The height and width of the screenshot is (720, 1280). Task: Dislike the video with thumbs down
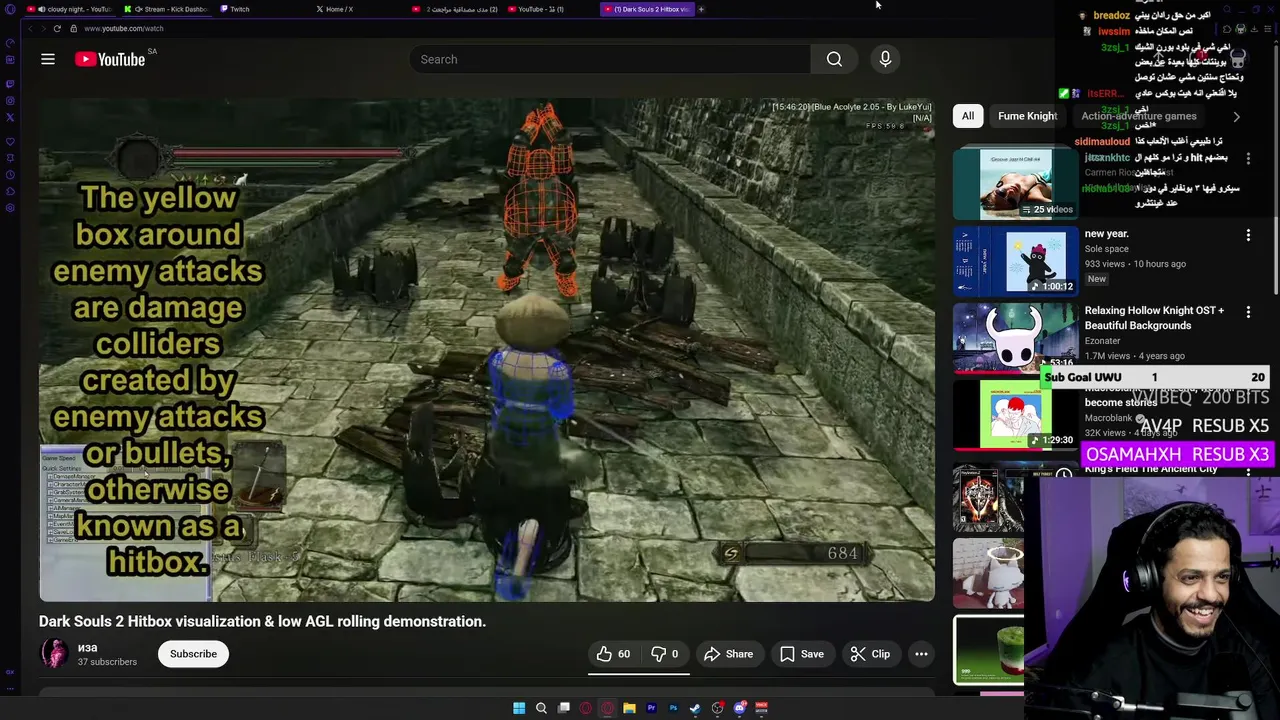tap(665, 654)
